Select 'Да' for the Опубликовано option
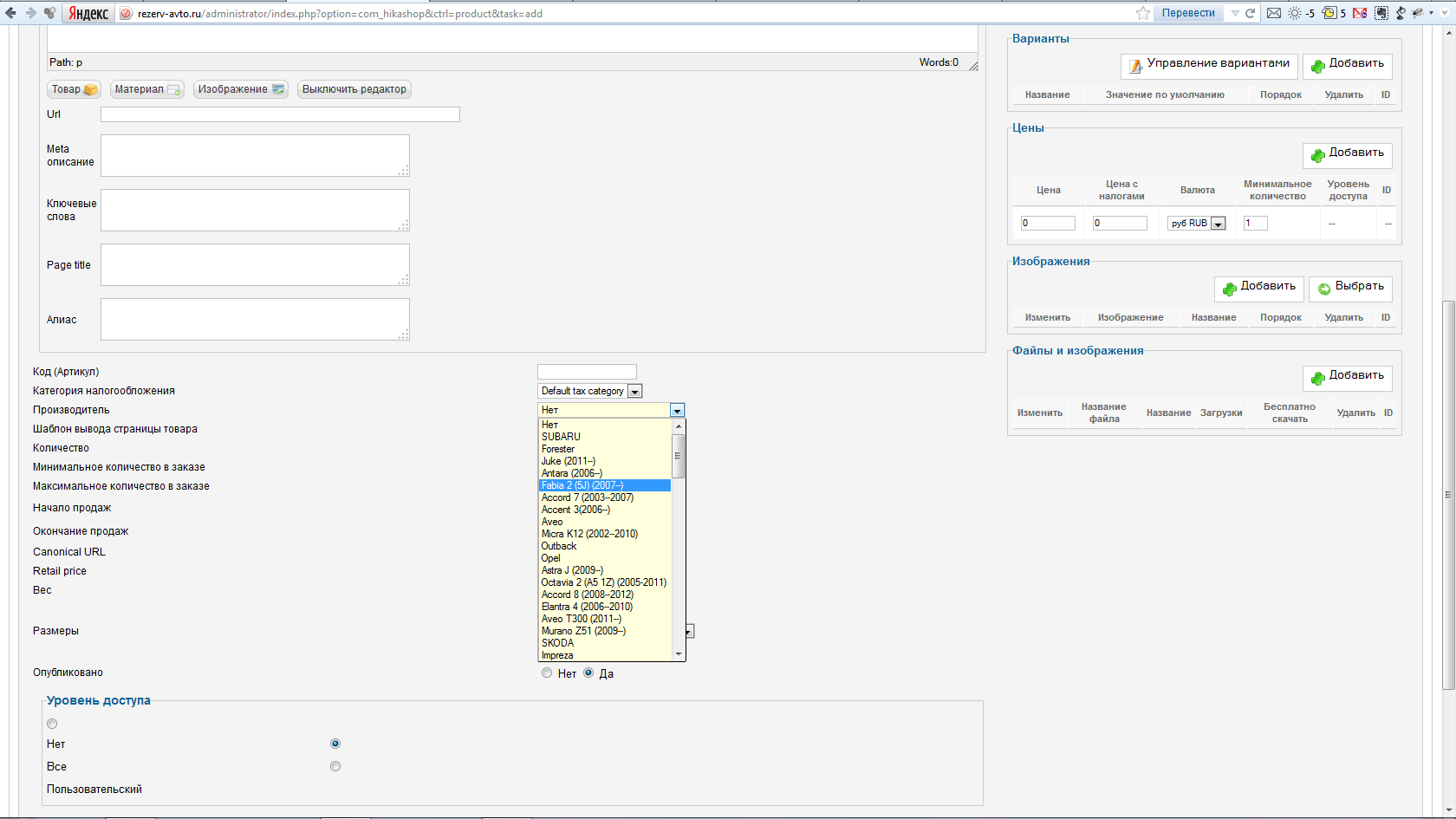The image size is (1456, 819). point(588,673)
